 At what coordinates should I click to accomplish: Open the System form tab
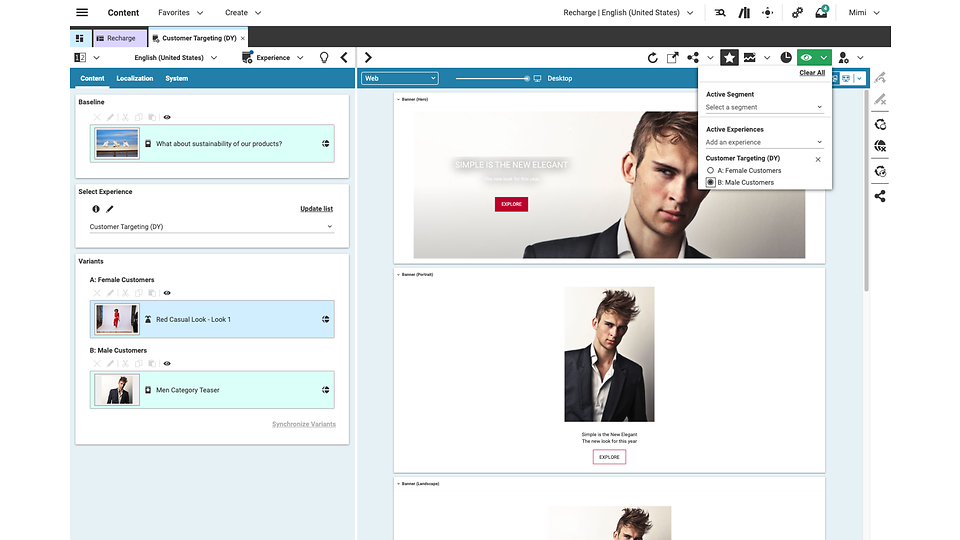176,78
